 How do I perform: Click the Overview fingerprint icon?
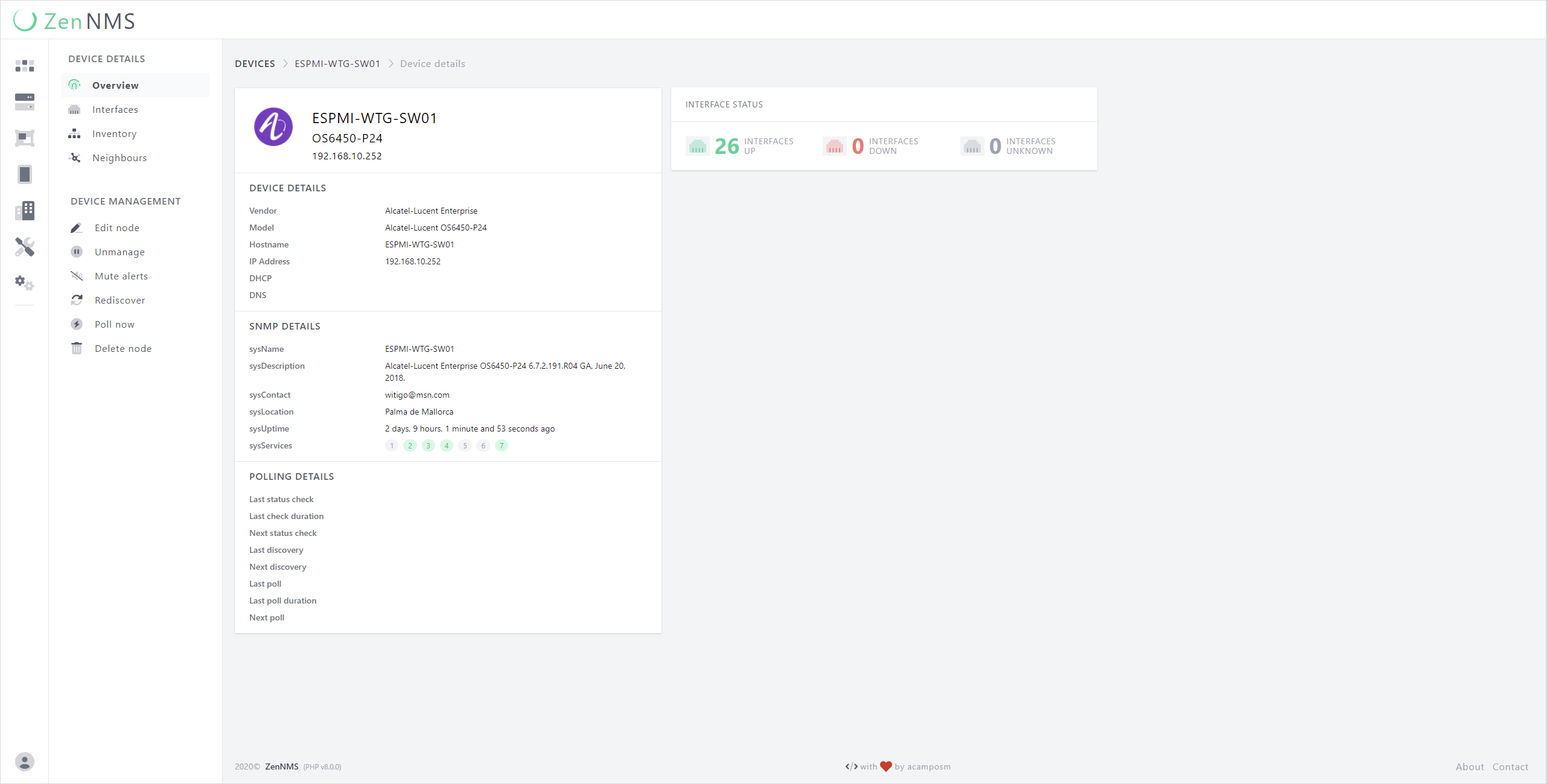(74, 85)
